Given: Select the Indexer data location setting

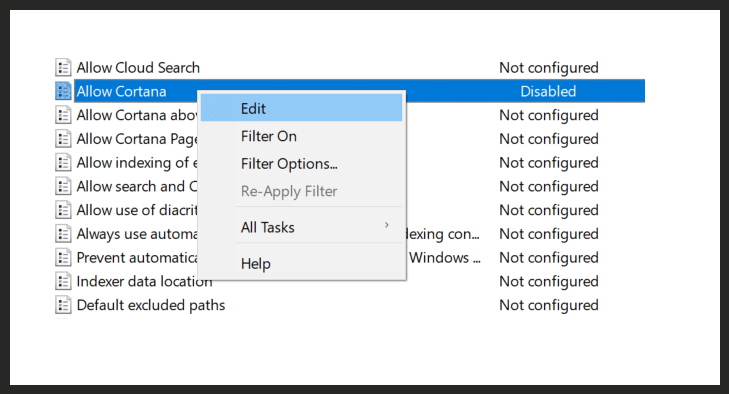Looking at the screenshot, I should [144, 281].
